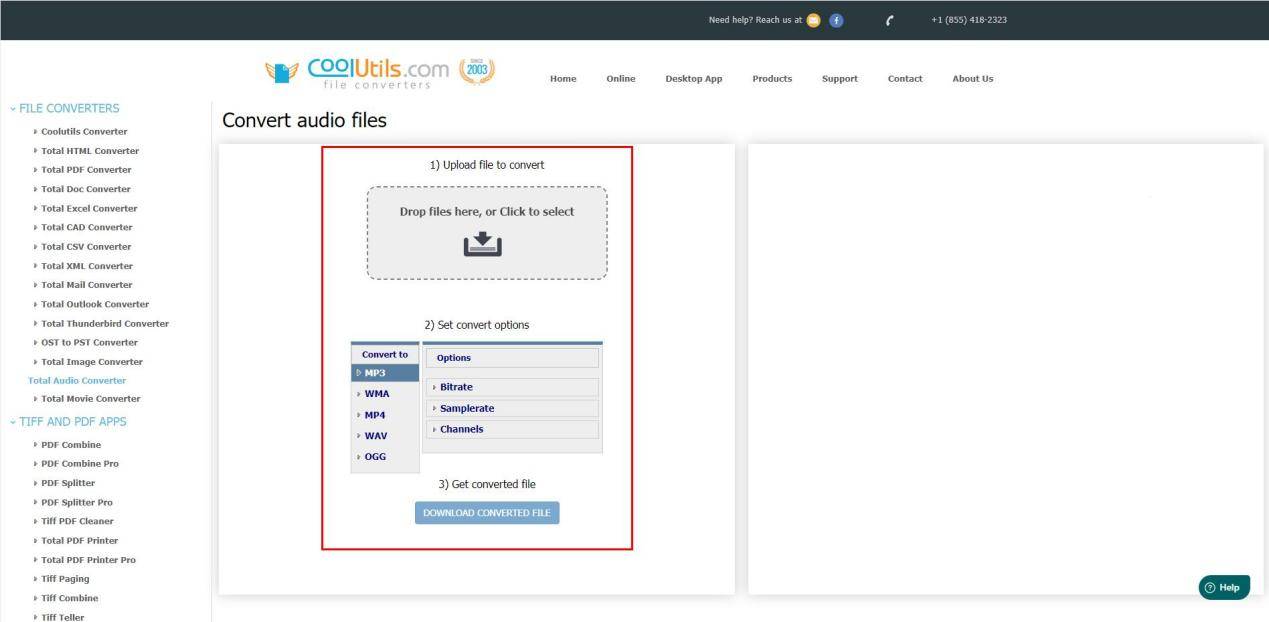
Task: Click the phone number +1 (855) 418-2323
Action: 969,20
